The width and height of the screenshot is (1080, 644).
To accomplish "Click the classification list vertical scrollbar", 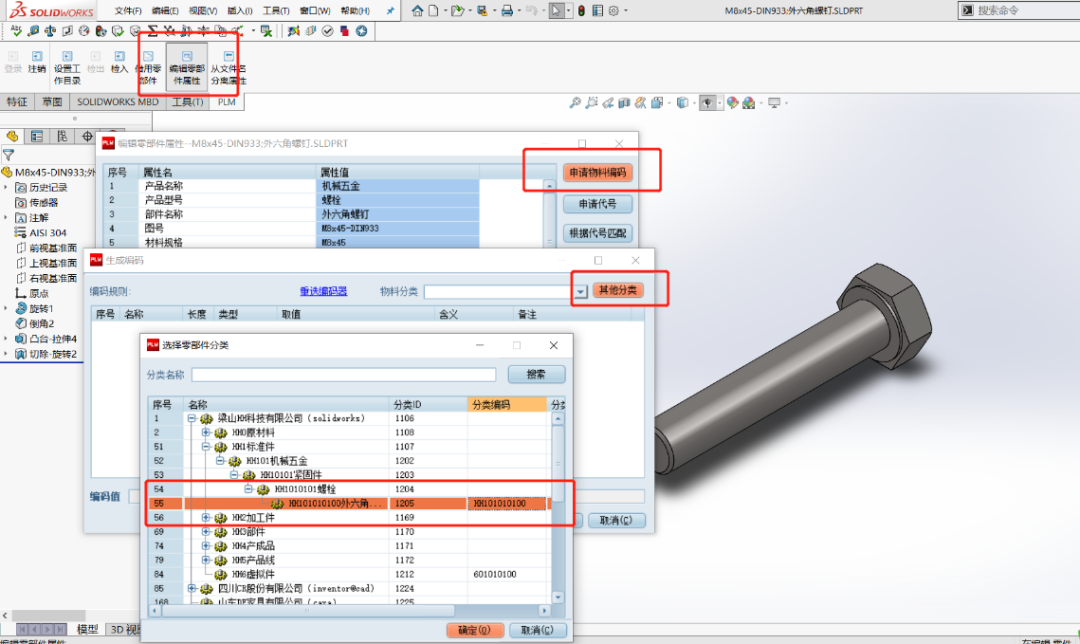I will 558,508.
